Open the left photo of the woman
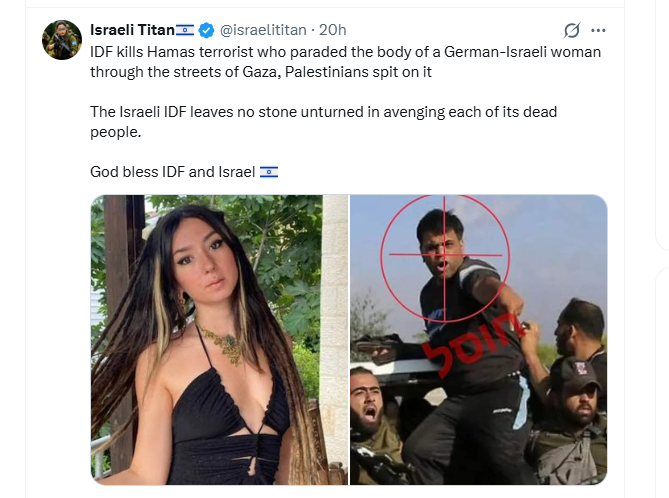Screen dimensions: 669x498 (219, 340)
